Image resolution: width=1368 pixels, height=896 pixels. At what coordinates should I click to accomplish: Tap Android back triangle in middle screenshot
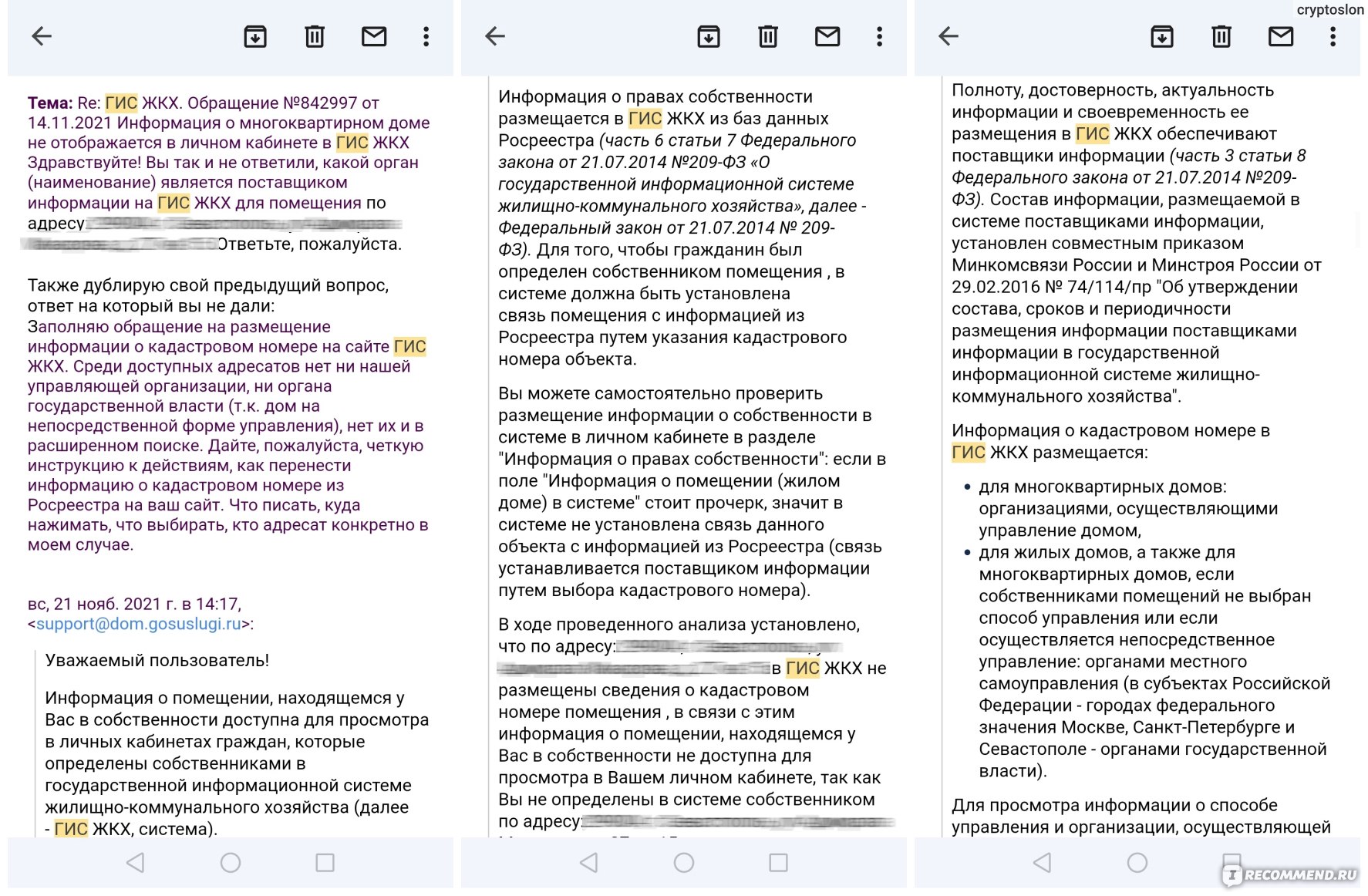[x=589, y=862]
